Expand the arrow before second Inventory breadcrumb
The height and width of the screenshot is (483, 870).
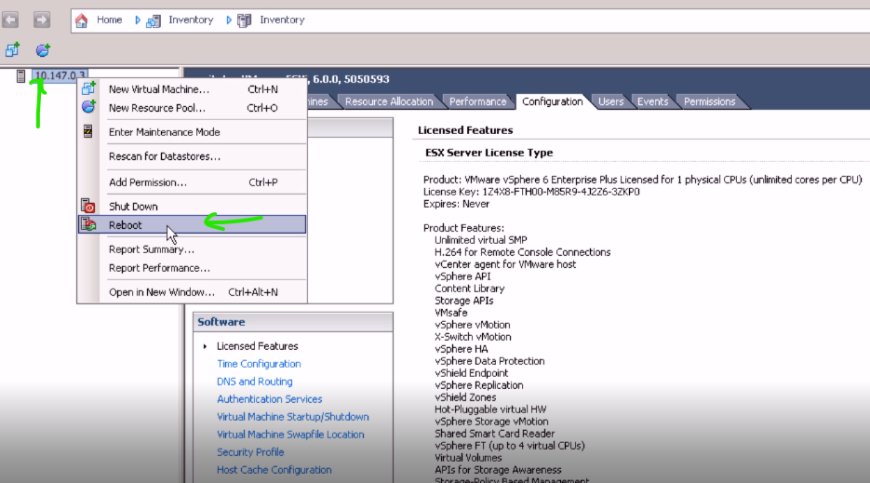point(228,21)
